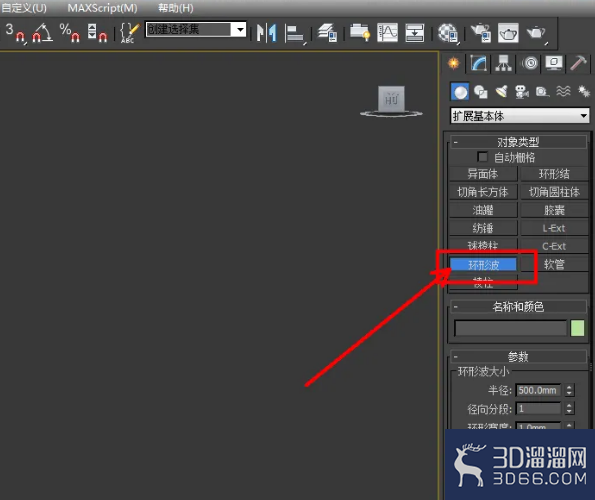Open Render Setup teapot icon
The width and height of the screenshot is (595, 500).
point(481,33)
